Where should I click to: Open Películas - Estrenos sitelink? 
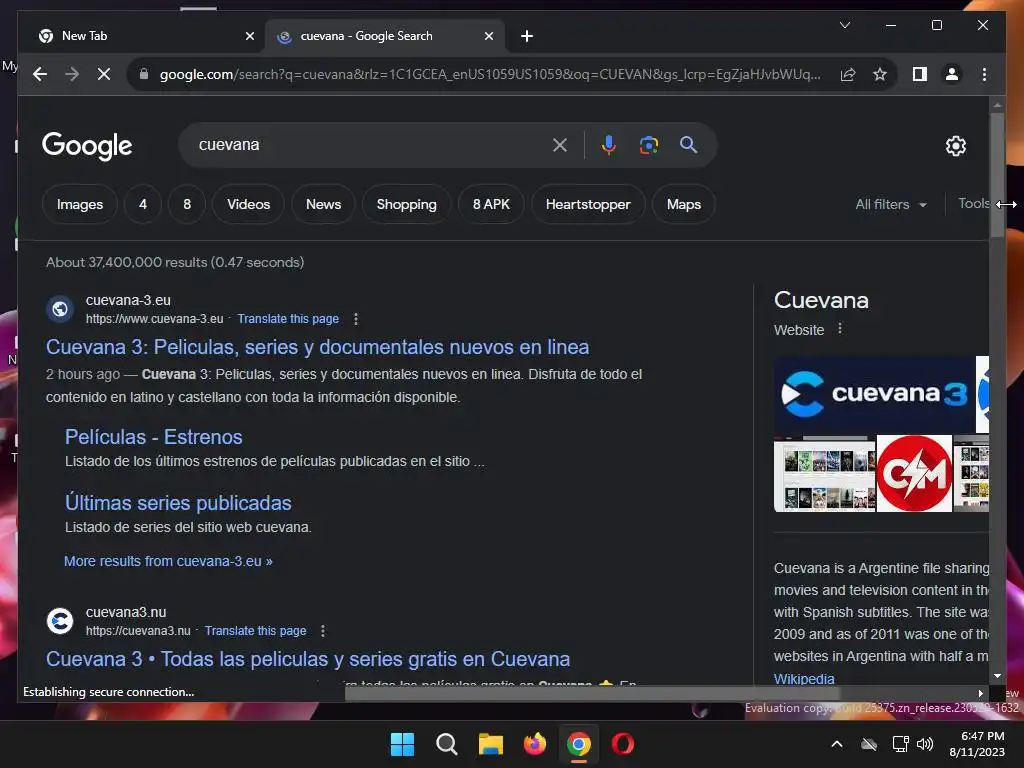153,437
